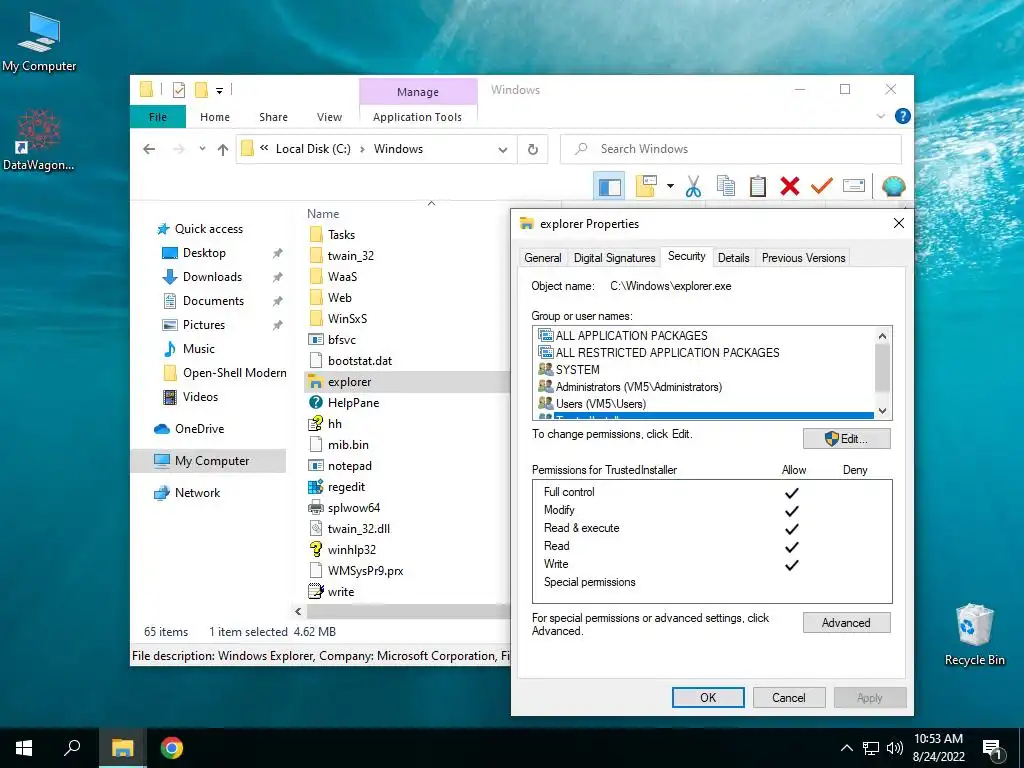The width and height of the screenshot is (1024, 768).
Task: Switch to the Share ribbon tab
Action: point(273,117)
